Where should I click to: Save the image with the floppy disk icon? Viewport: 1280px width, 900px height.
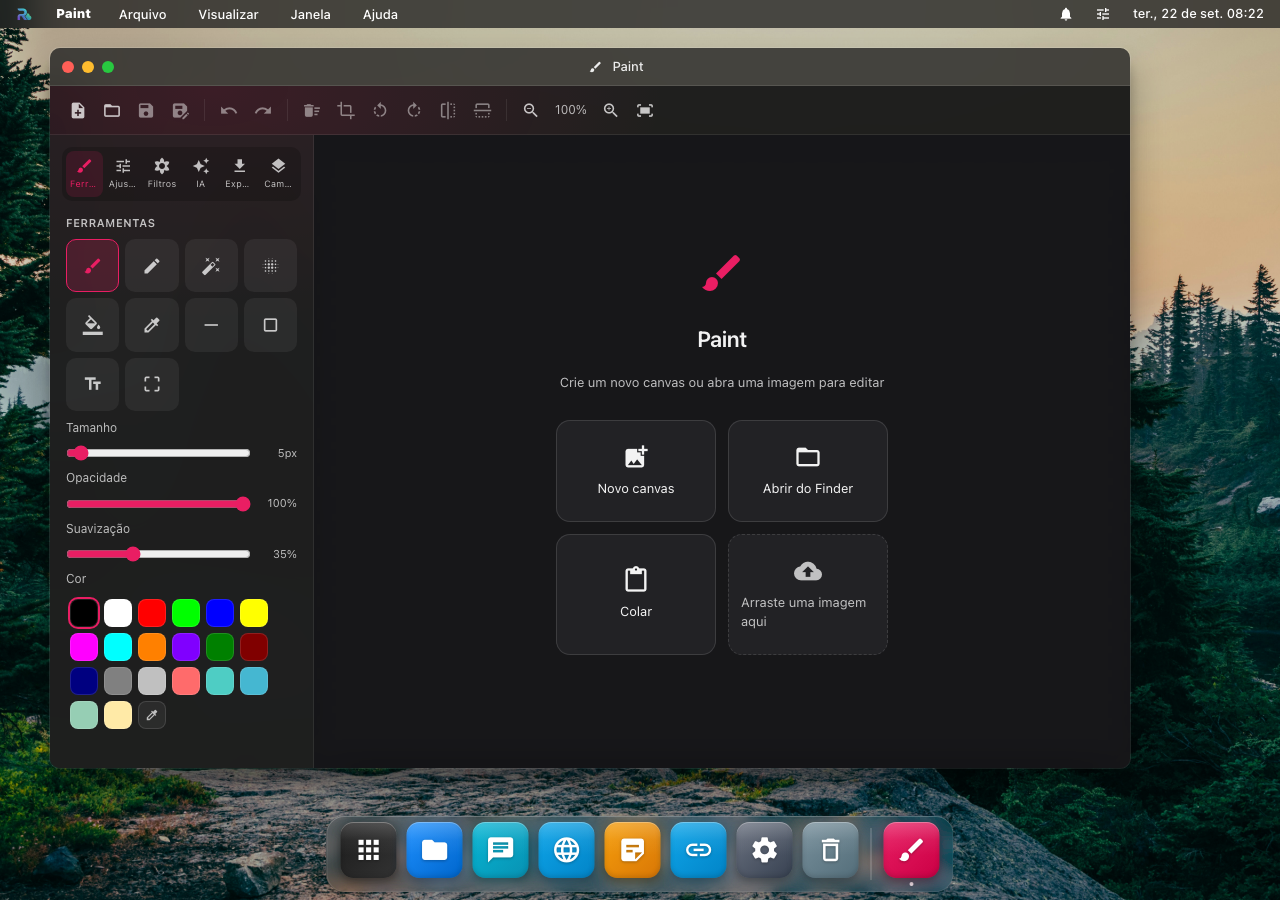(x=146, y=110)
